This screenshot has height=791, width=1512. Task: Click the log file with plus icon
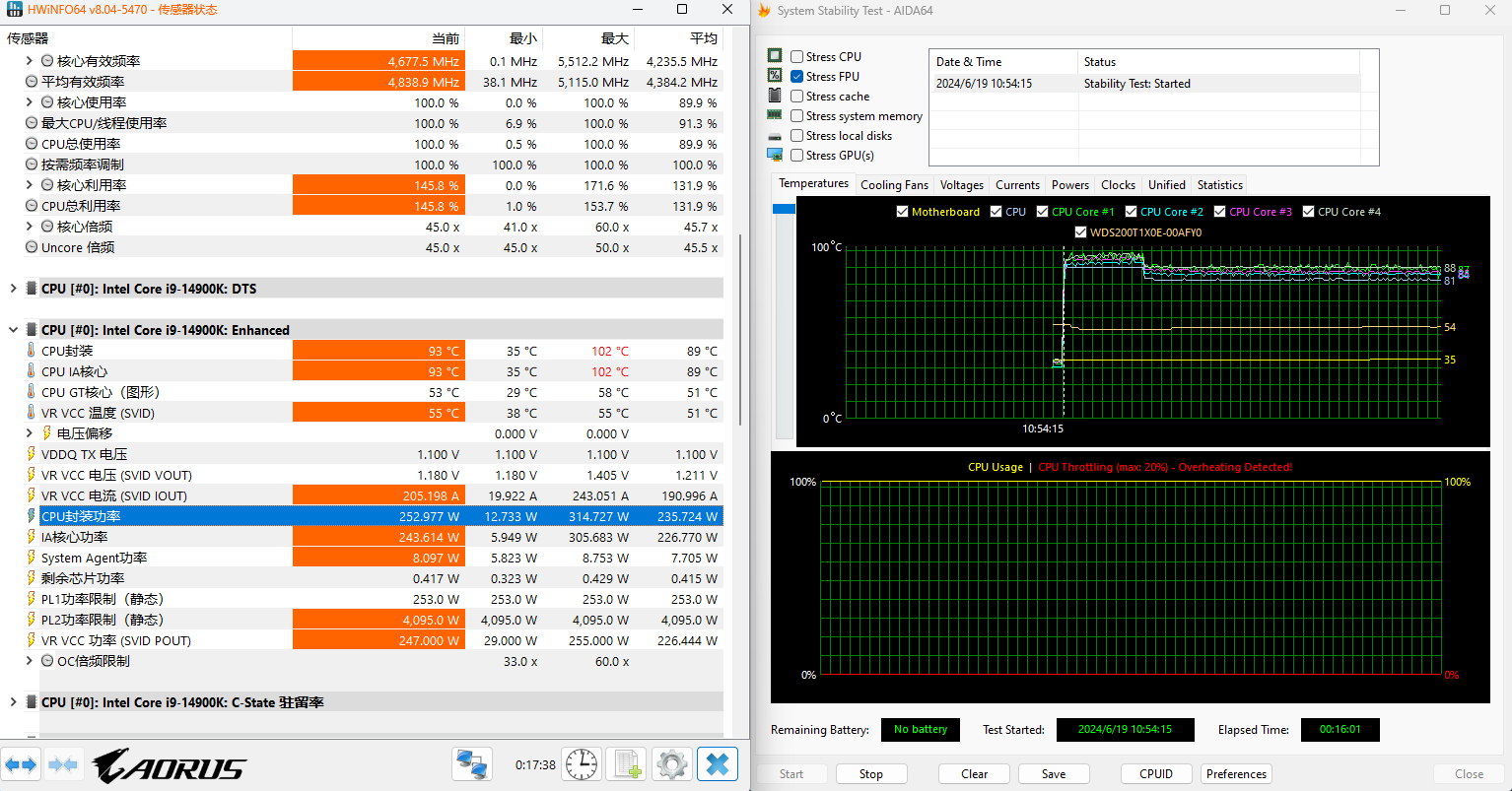pos(625,764)
